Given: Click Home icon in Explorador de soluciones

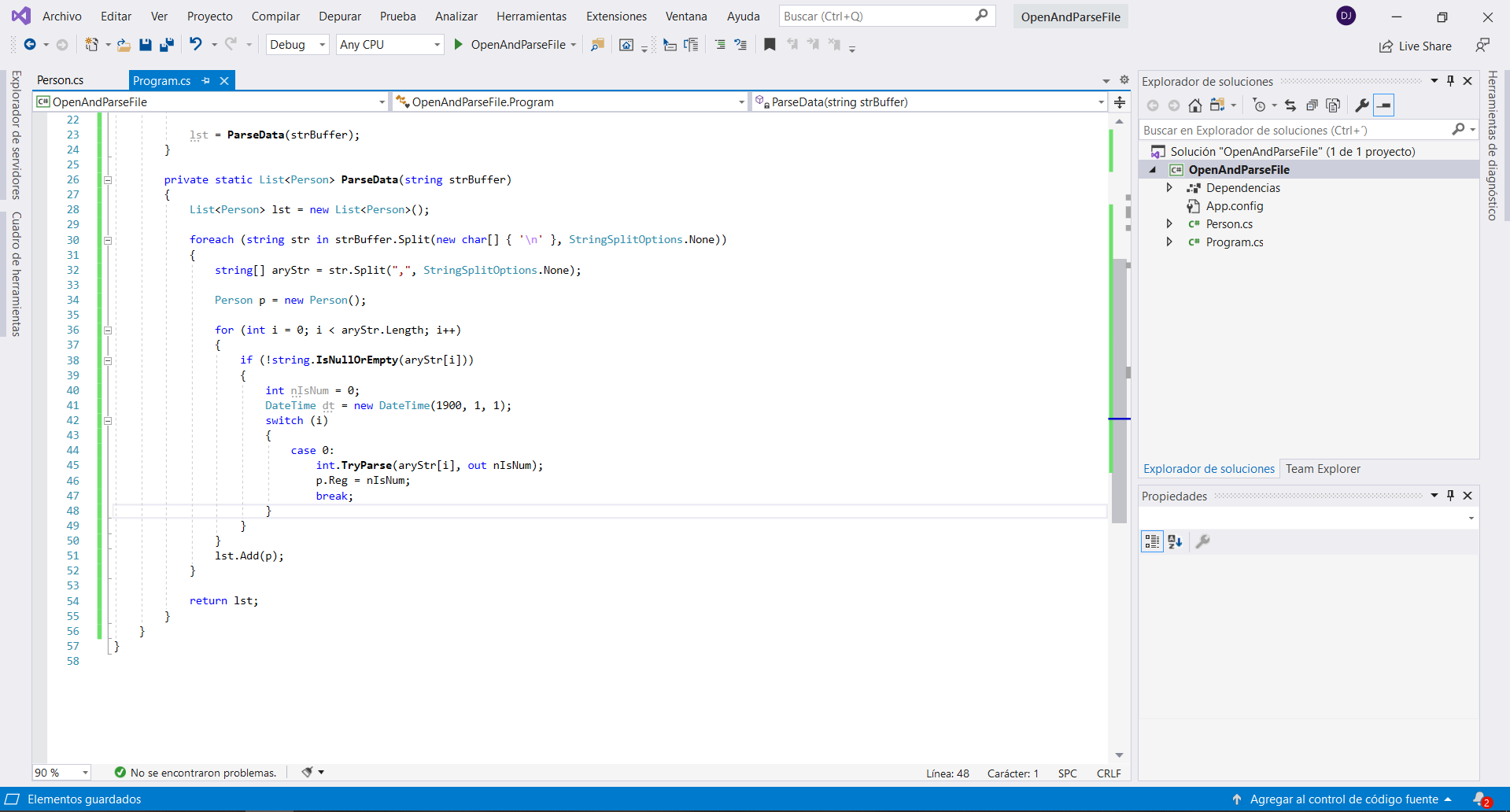Looking at the screenshot, I should click(1194, 105).
